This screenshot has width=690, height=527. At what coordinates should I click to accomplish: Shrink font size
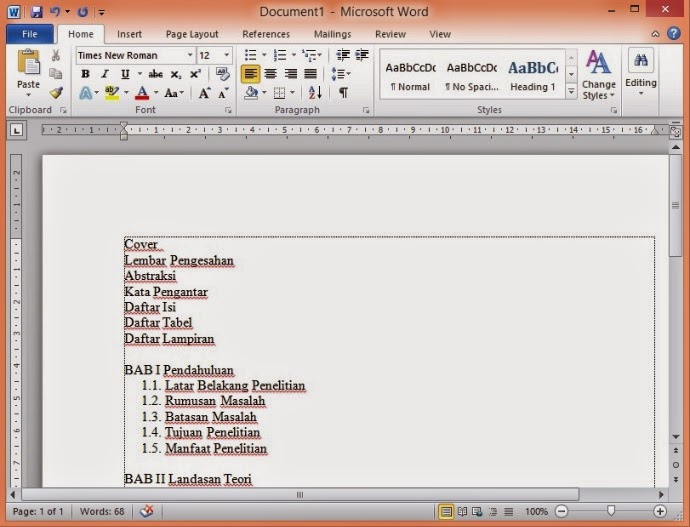(x=224, y=93)
